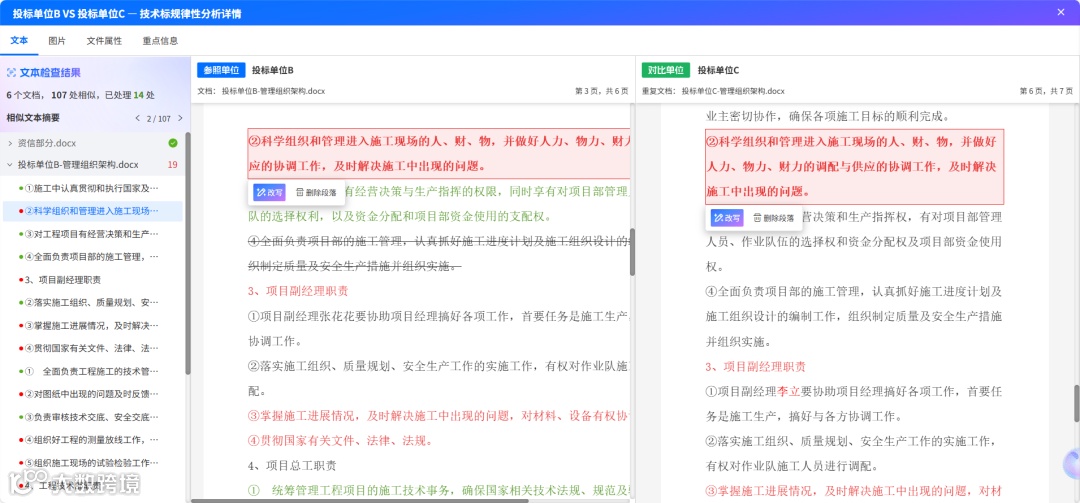1080x503 pixels.
Task: Switch to the 图片 tab
Action: (x=57, y=41)
